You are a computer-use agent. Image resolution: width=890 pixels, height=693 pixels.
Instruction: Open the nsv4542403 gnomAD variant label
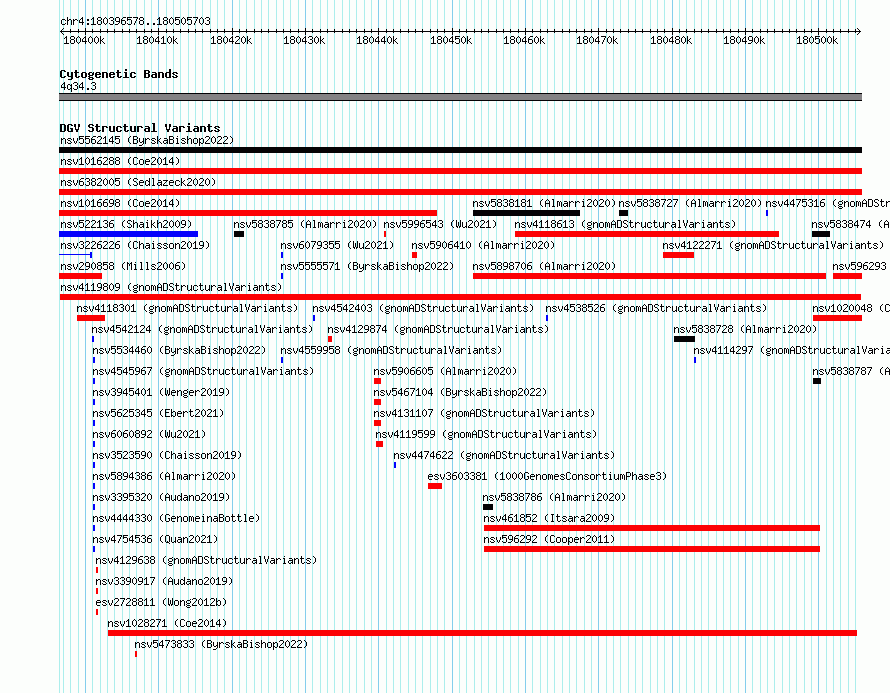point(423,308)
